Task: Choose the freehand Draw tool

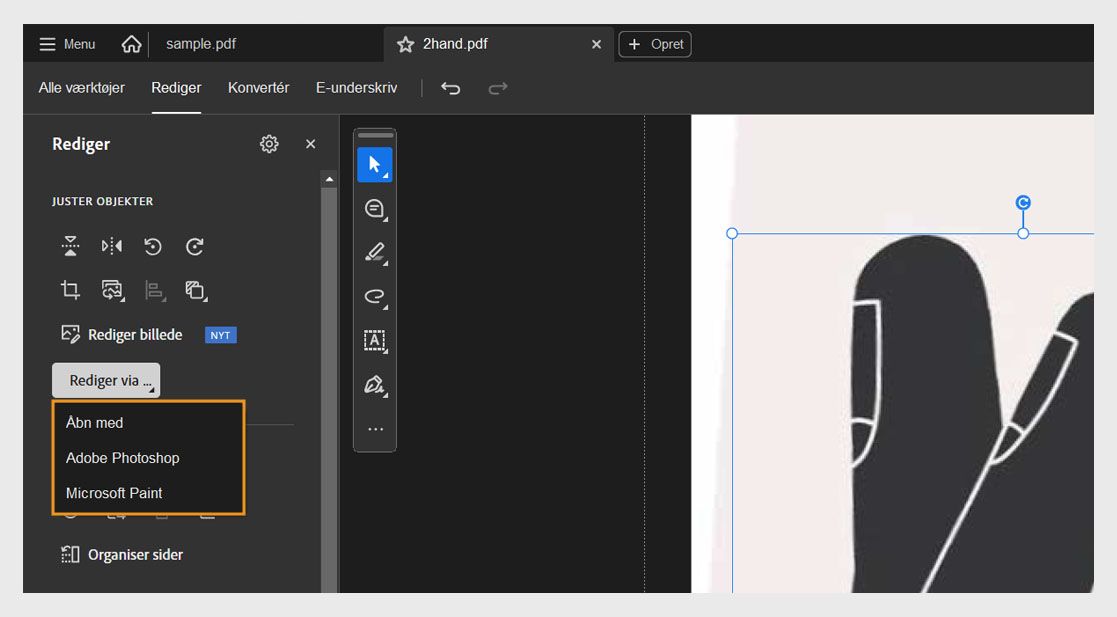Action: coord(374,296)
